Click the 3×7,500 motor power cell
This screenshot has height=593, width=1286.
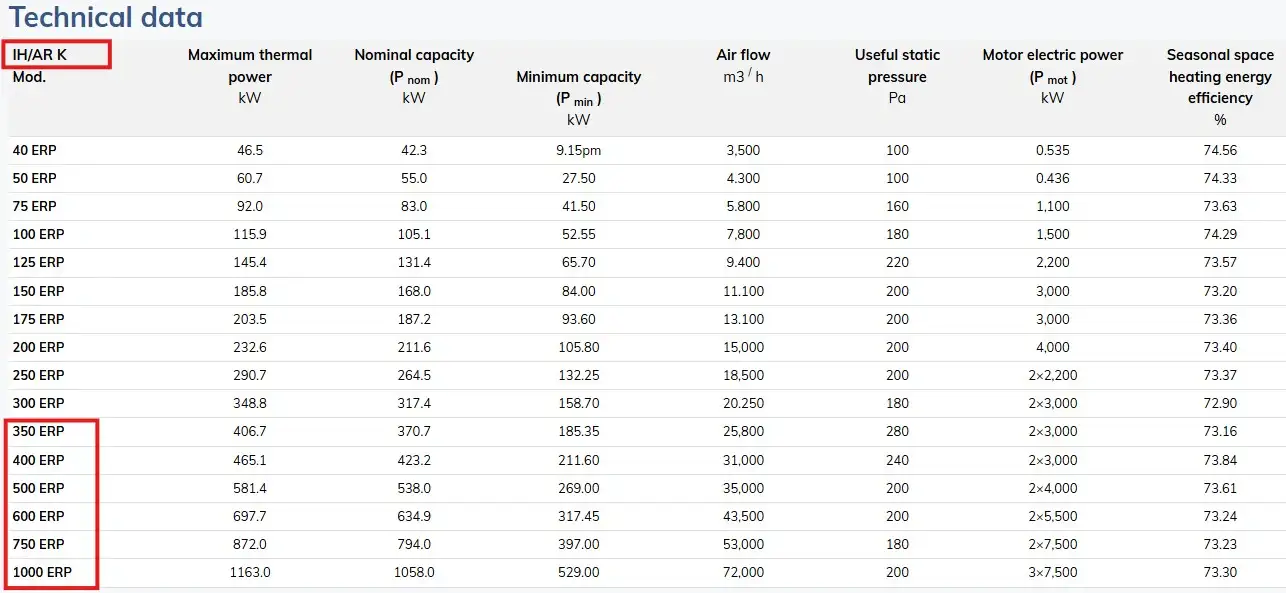(1052, 572)
